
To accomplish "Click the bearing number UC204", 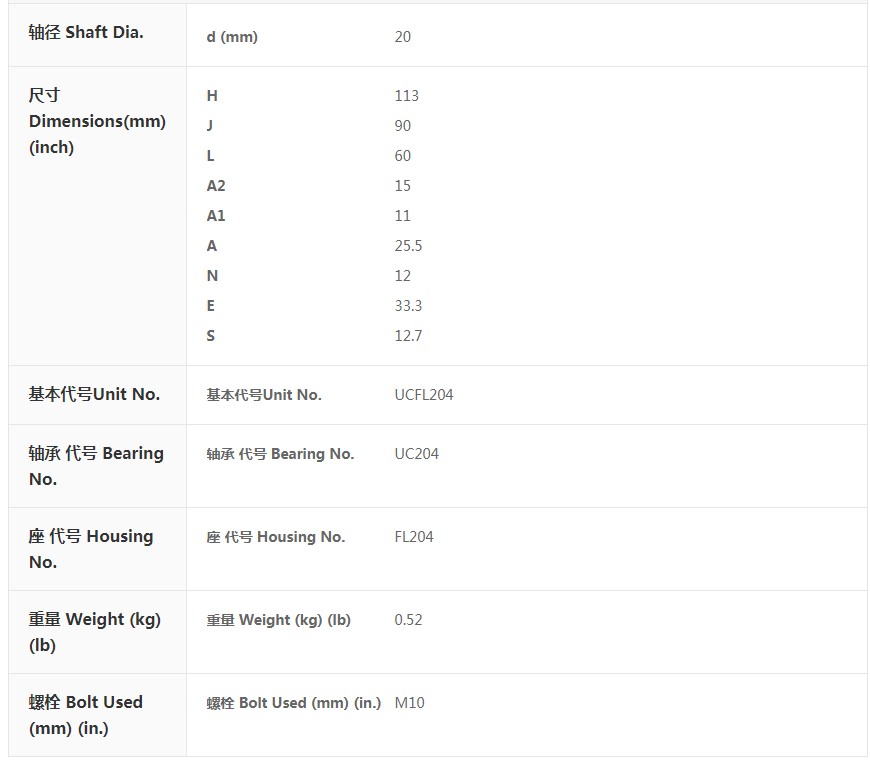I will pos(417,454).
